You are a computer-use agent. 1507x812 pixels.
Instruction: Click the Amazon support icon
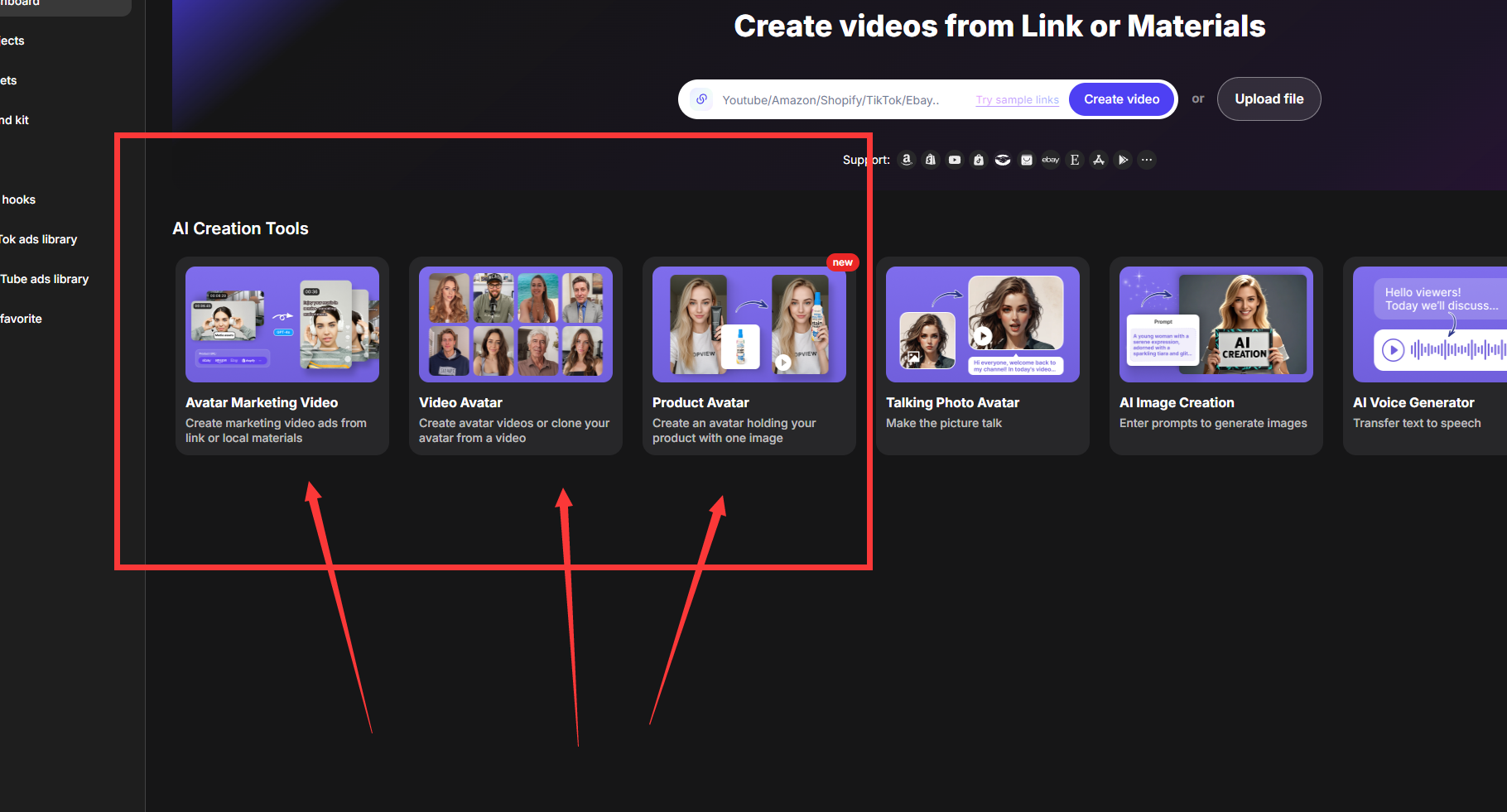907,160
